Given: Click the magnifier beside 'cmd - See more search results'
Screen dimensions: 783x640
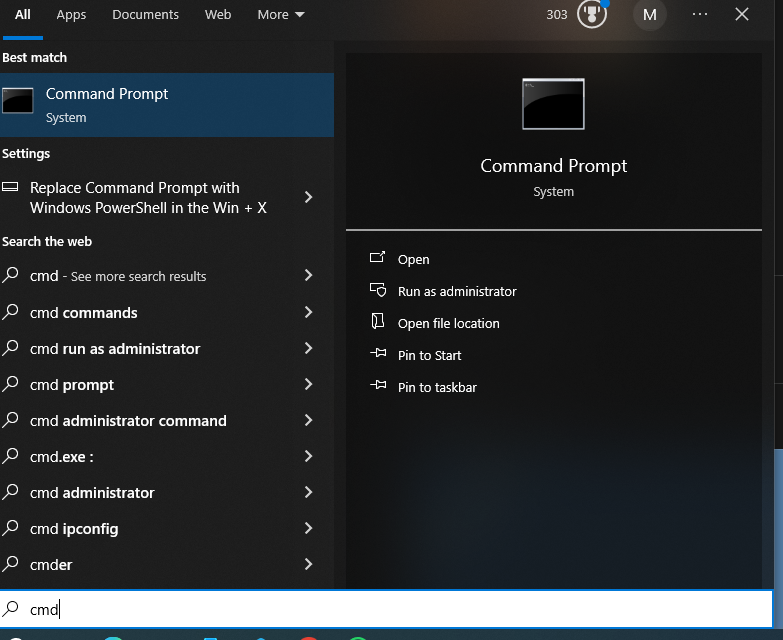Looking at the screenshot, I should pos(10,275).
